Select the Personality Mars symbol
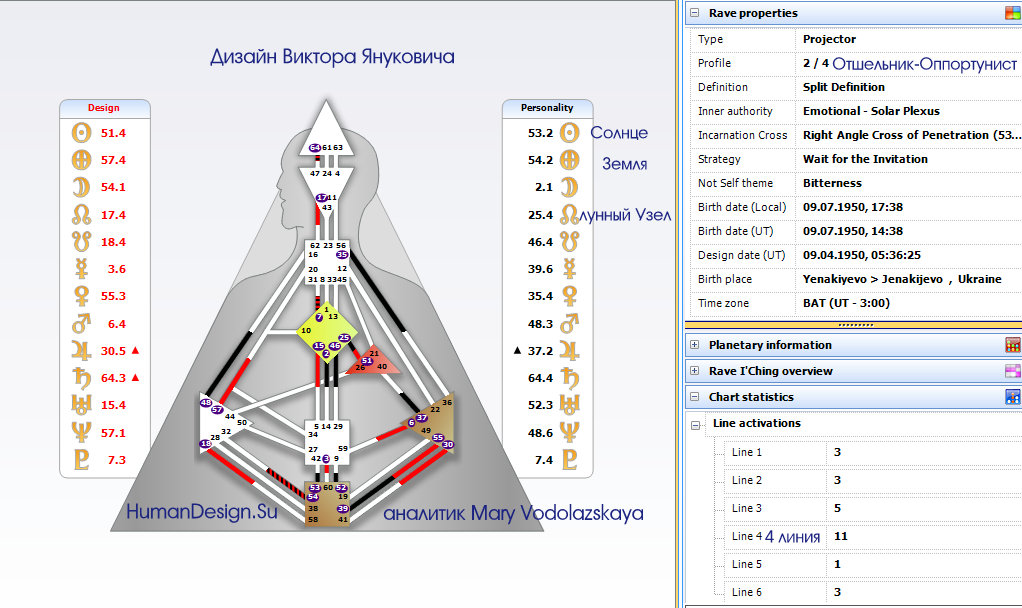This screenshot has width=1022, height=608. 570,323
